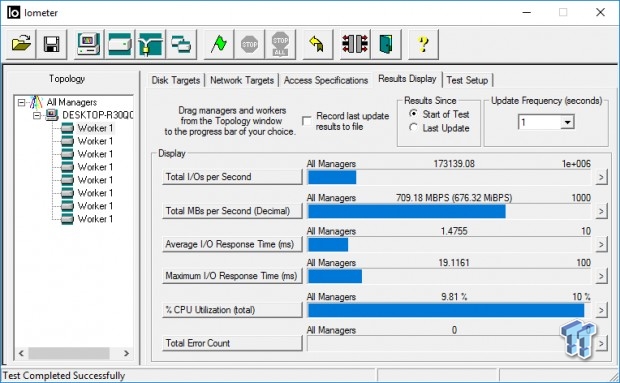Click the Reset Workers arrow icon

click(318, 44)
